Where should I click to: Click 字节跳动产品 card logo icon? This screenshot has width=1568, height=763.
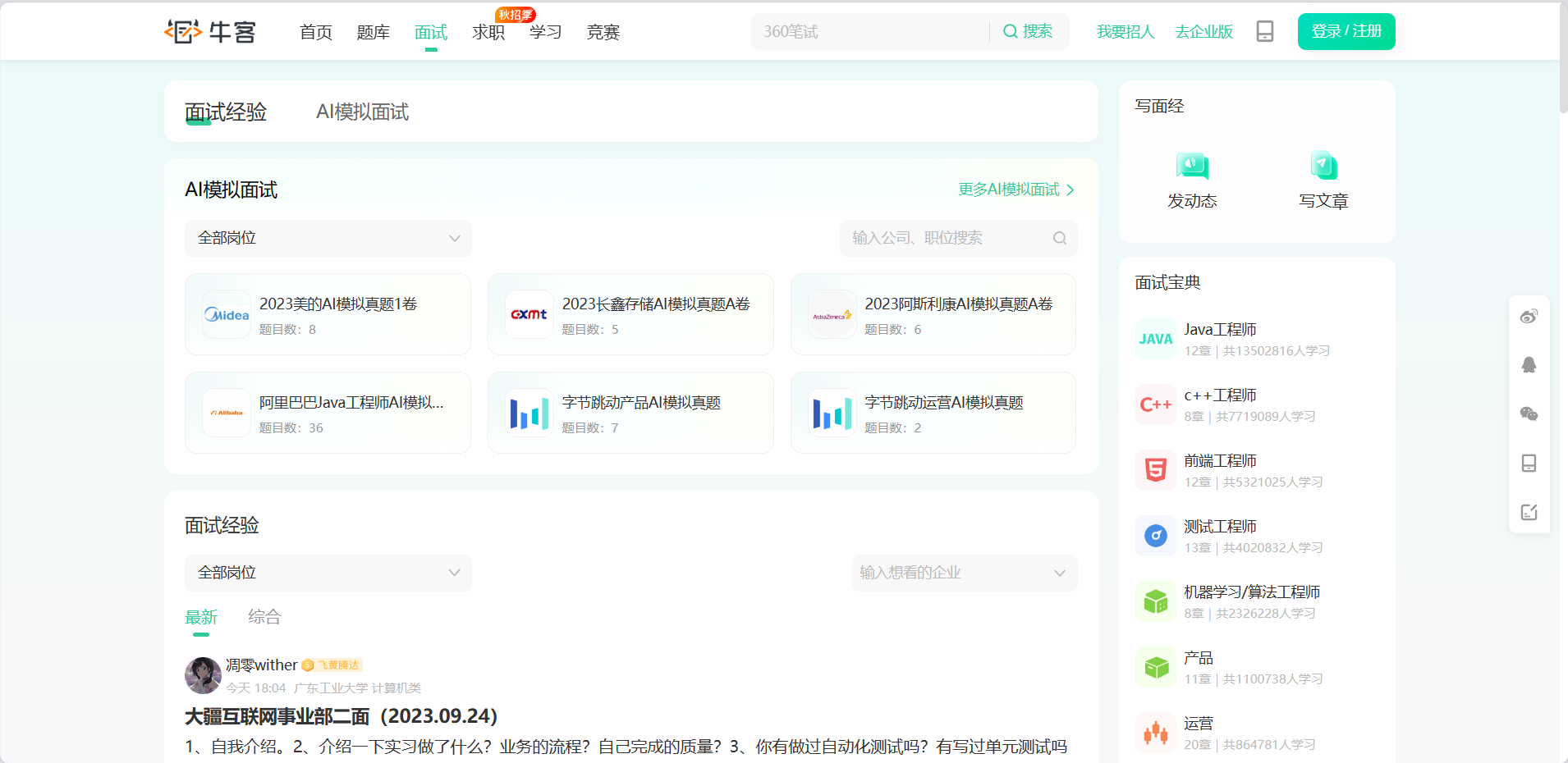529,413
